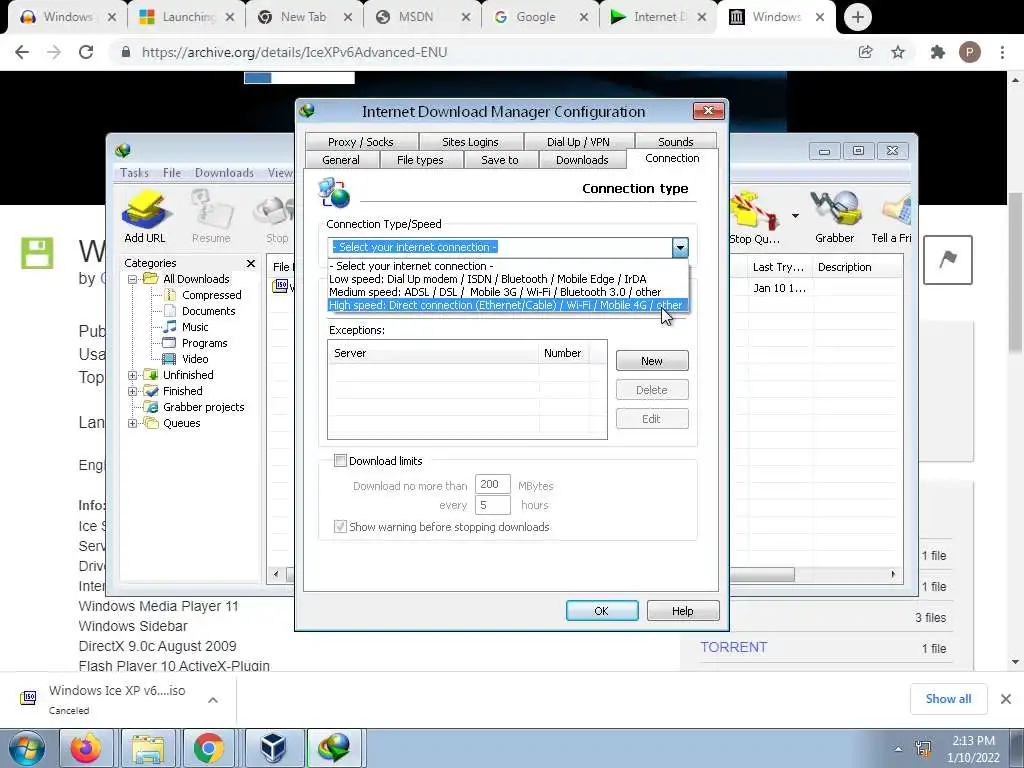Expand the Finished tree node

133,391
